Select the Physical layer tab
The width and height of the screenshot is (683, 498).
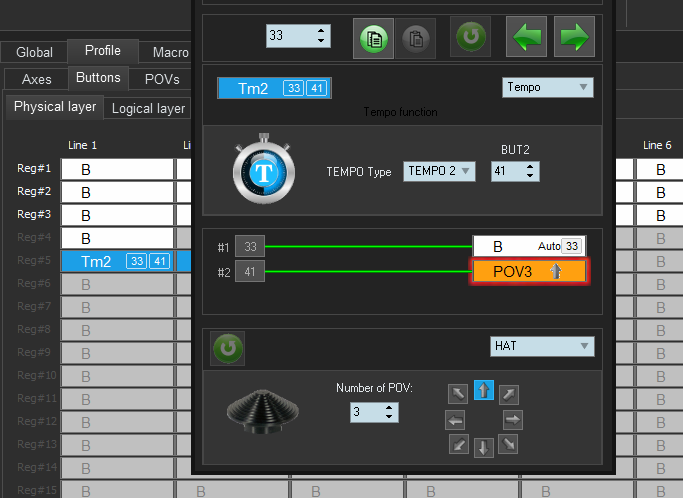(55, 107)
